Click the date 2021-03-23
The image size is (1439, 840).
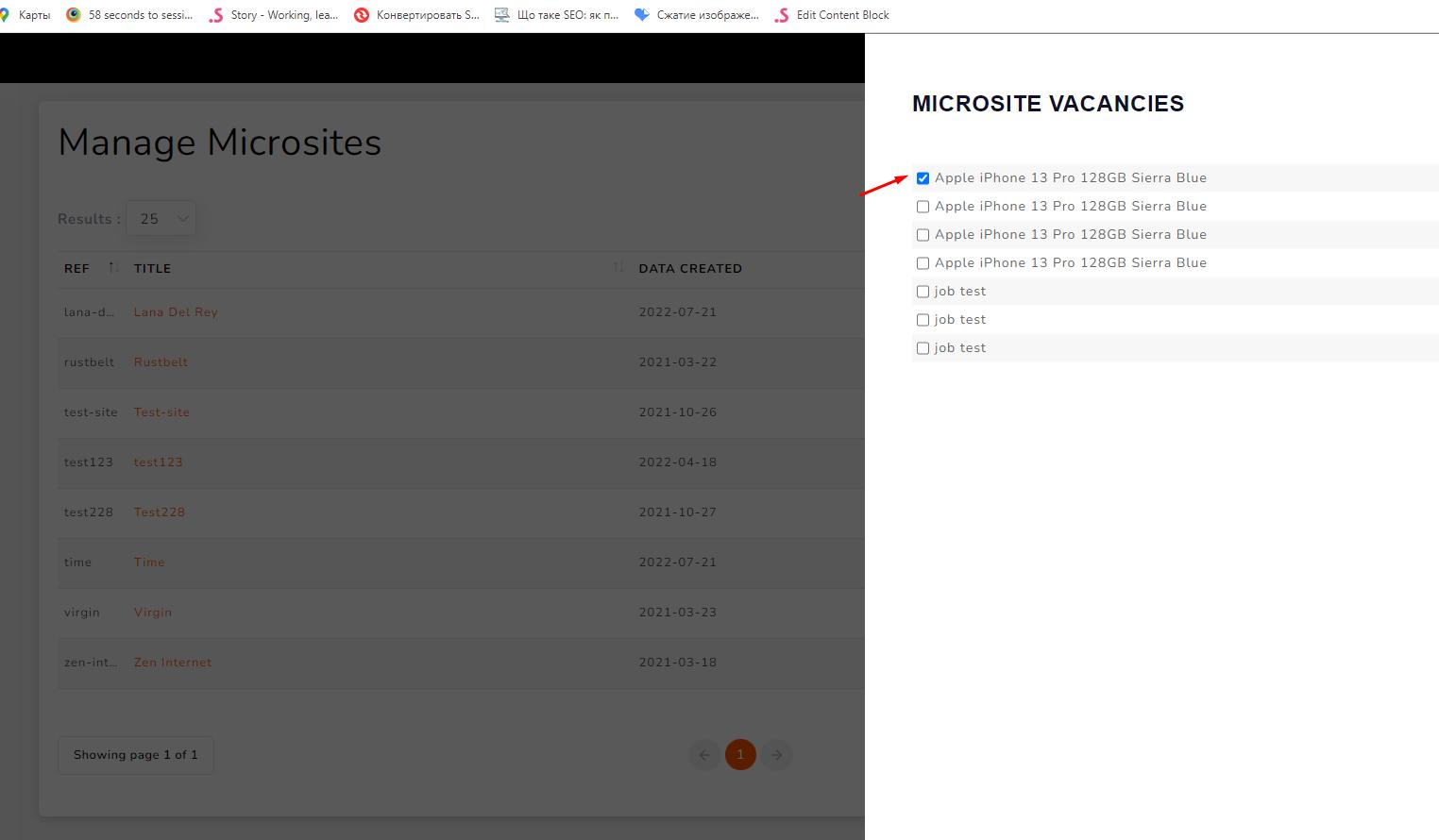[x=678, y=613]
